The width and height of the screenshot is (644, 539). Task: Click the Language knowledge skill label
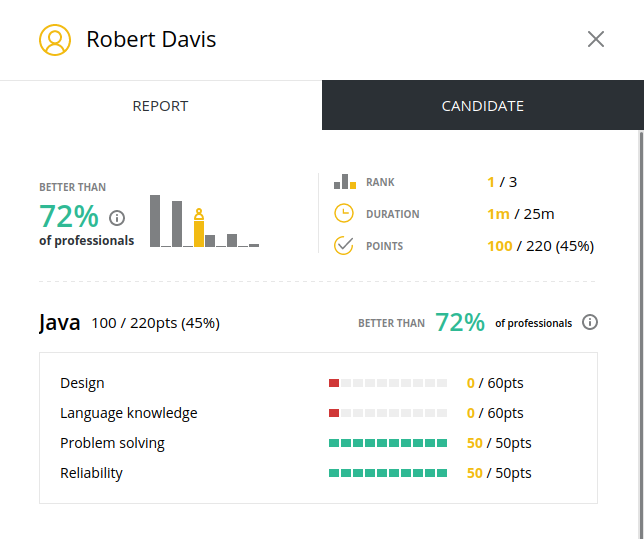(x=129, y=413)
